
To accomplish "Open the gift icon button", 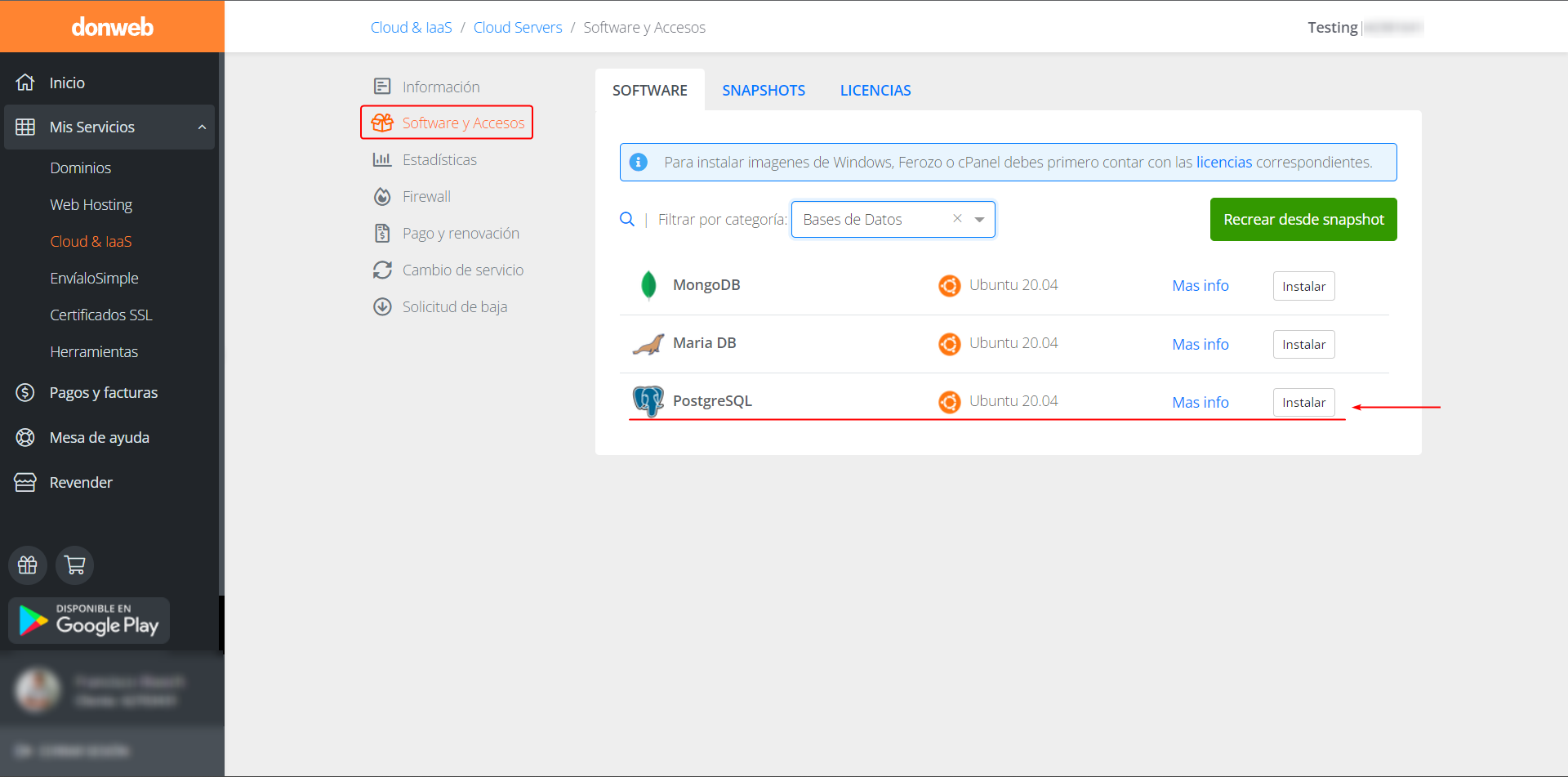I will click(x=28, y=565).
